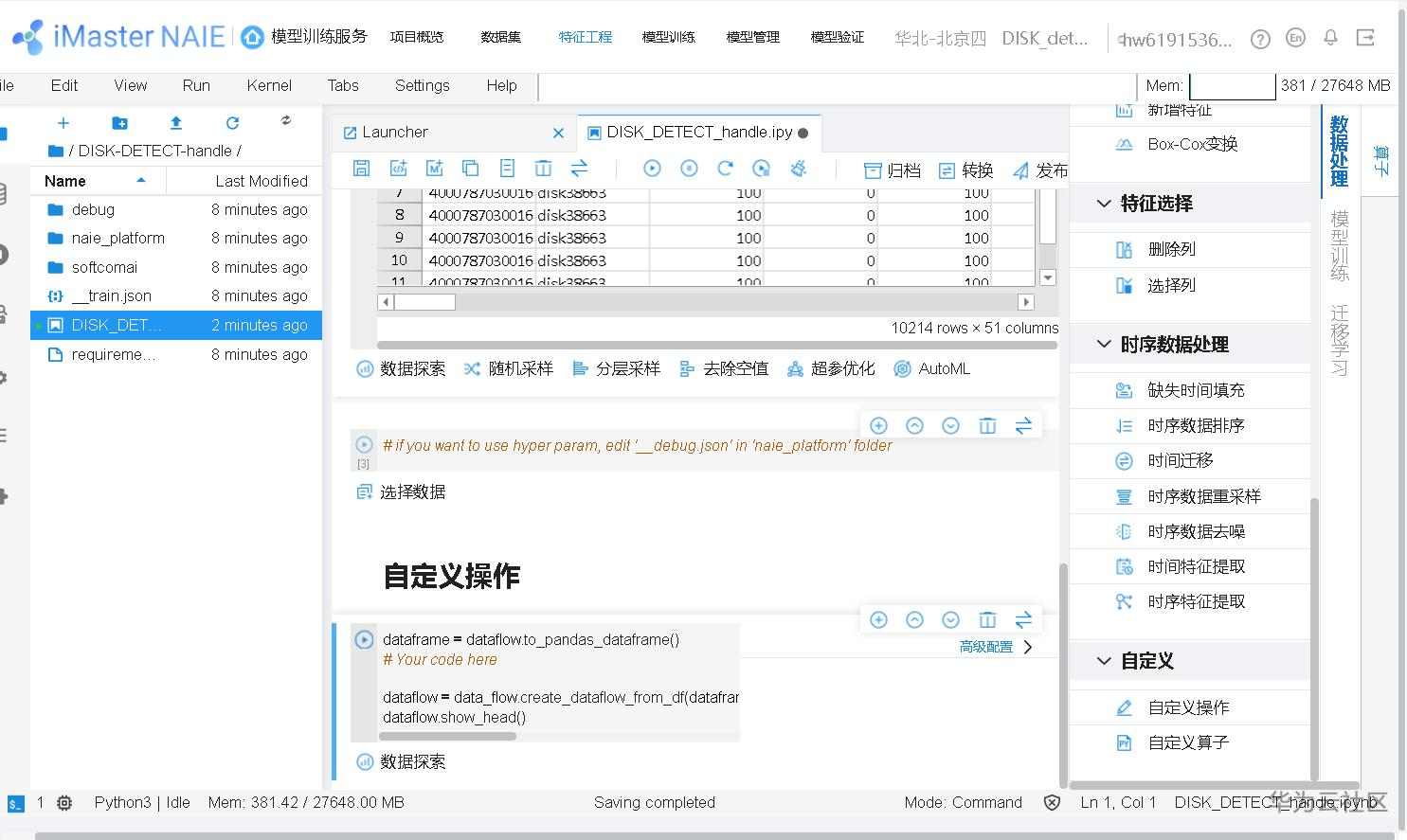
Task: Launch AutoML
Action: [932, 368]
